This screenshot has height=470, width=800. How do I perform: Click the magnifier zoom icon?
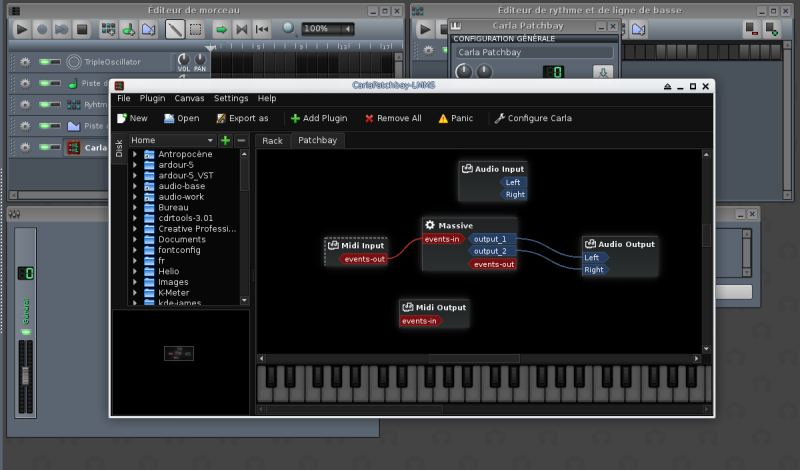[x=290, y=29]
